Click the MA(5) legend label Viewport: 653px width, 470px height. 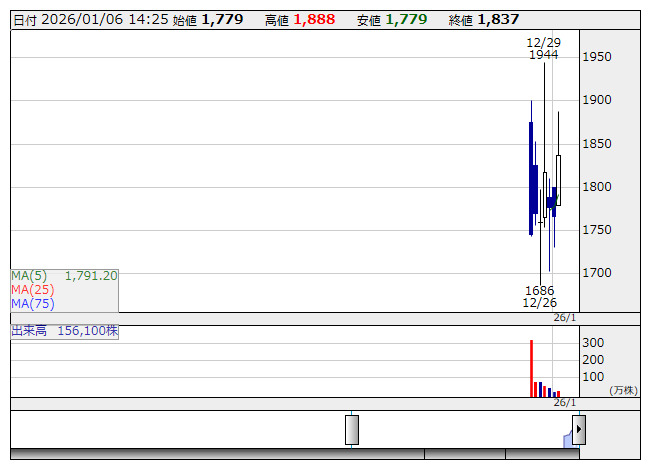tap(29, 276)
